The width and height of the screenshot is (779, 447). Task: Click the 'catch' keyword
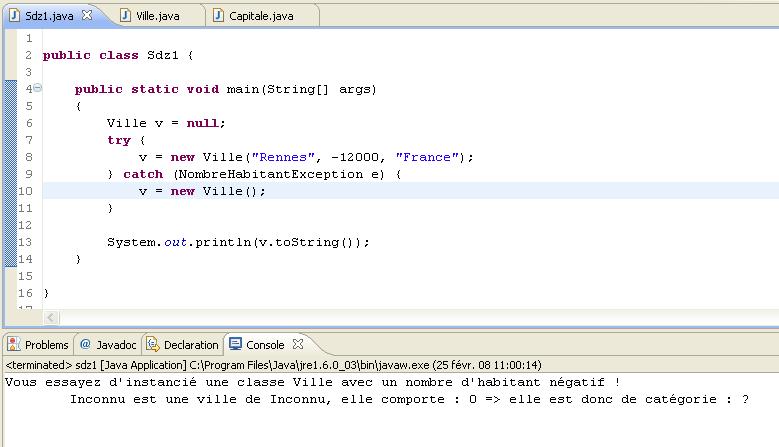pos(143,174)
